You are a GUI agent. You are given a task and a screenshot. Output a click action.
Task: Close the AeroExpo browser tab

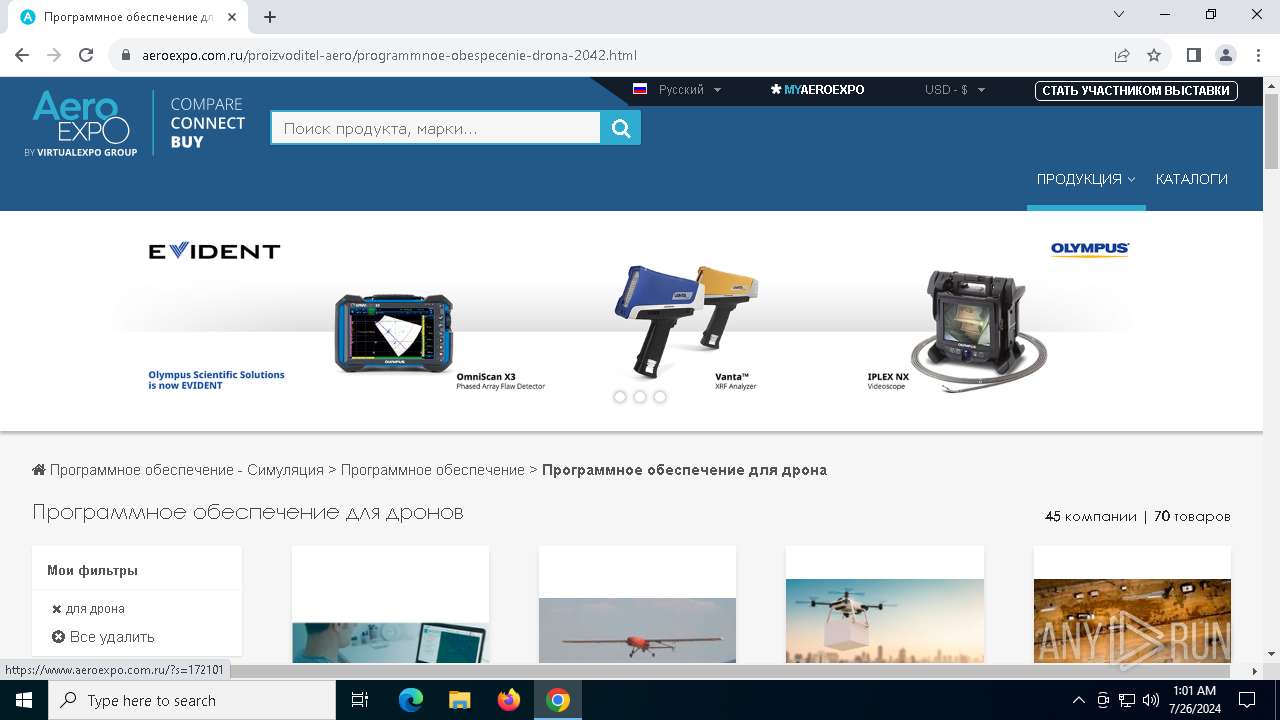click(x=232, y=17)
